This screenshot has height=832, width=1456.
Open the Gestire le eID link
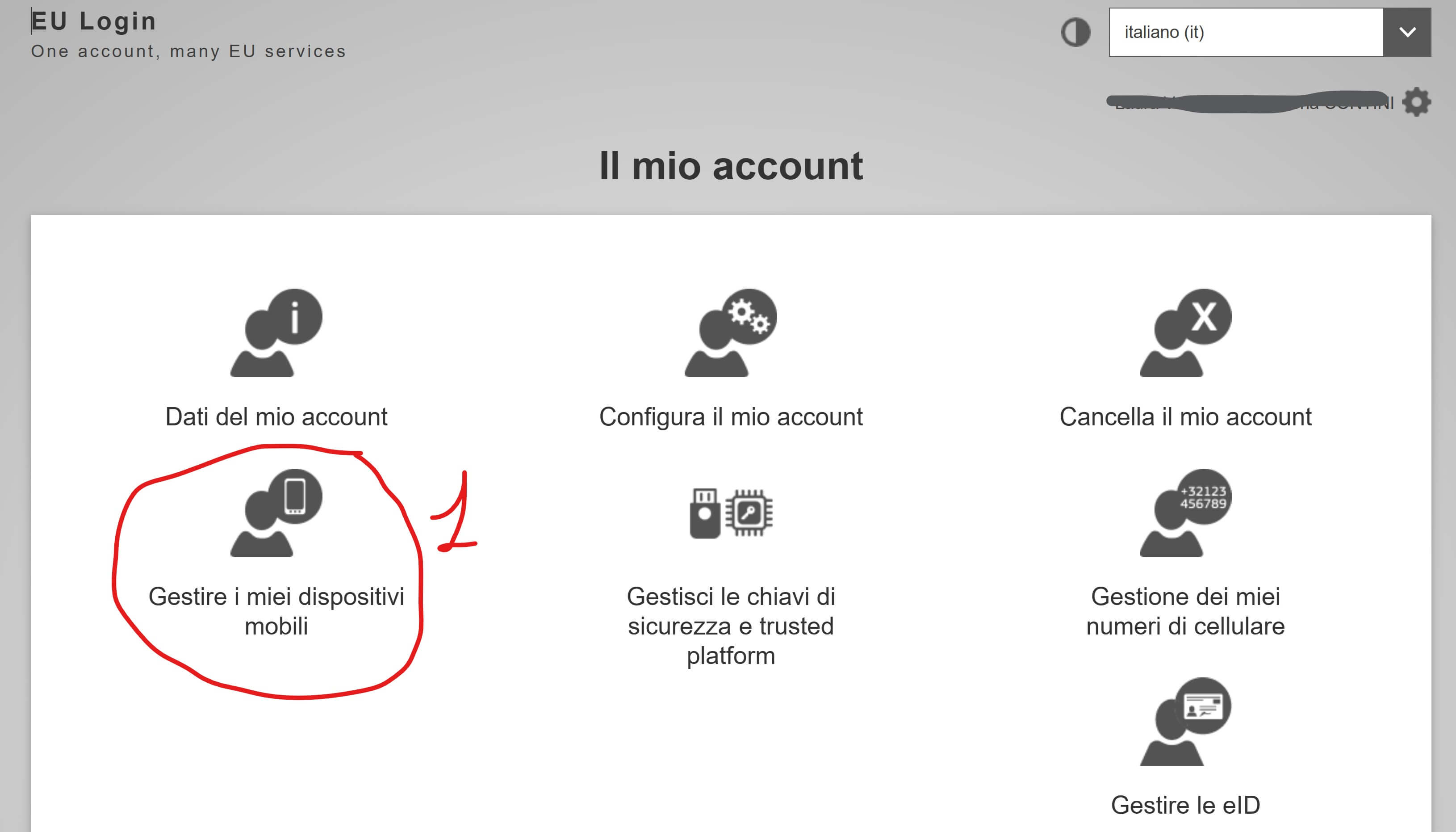click(1185, 805)
